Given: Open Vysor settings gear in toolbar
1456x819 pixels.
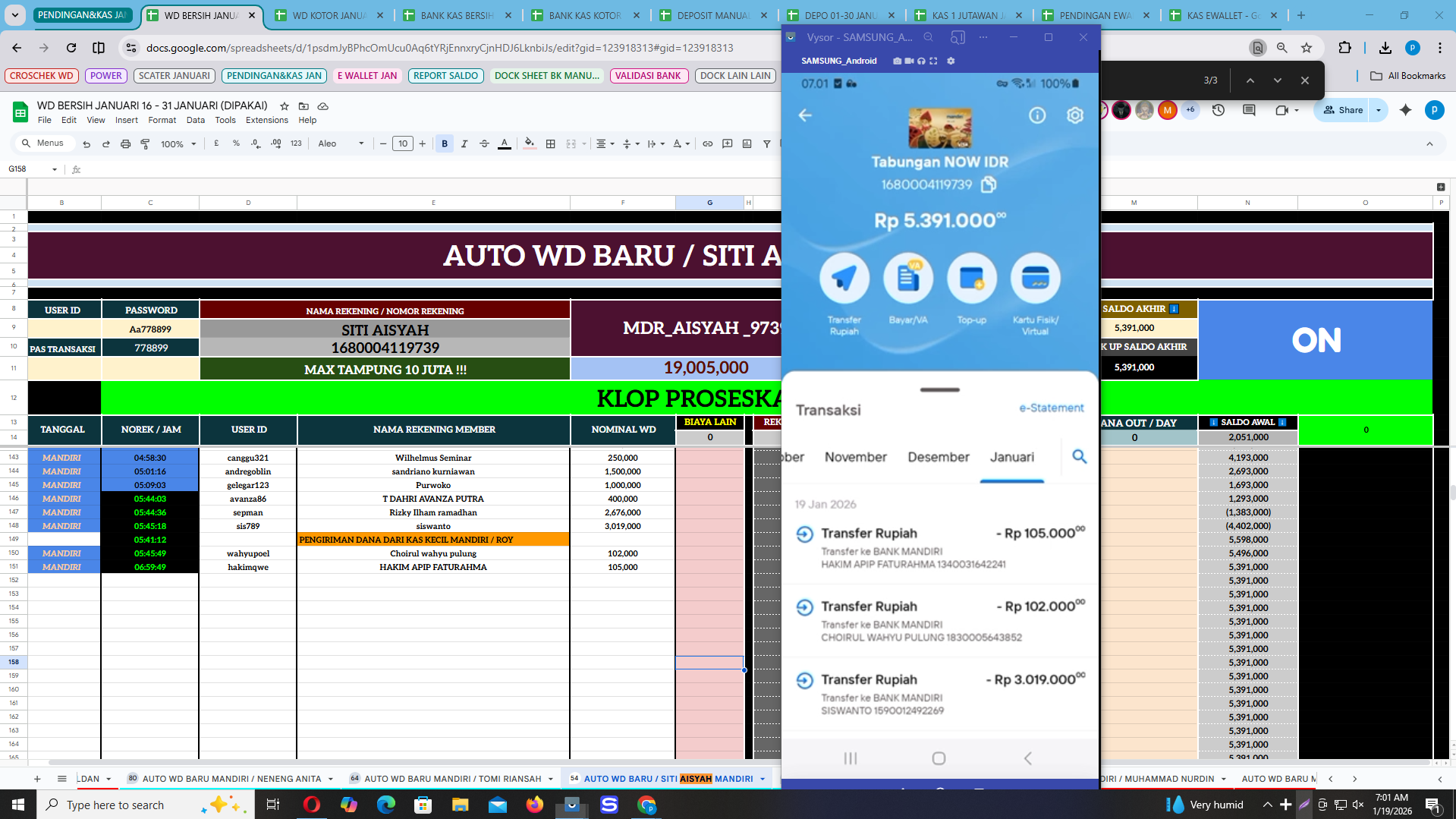Looking at the screenshot, I should 951,61.
